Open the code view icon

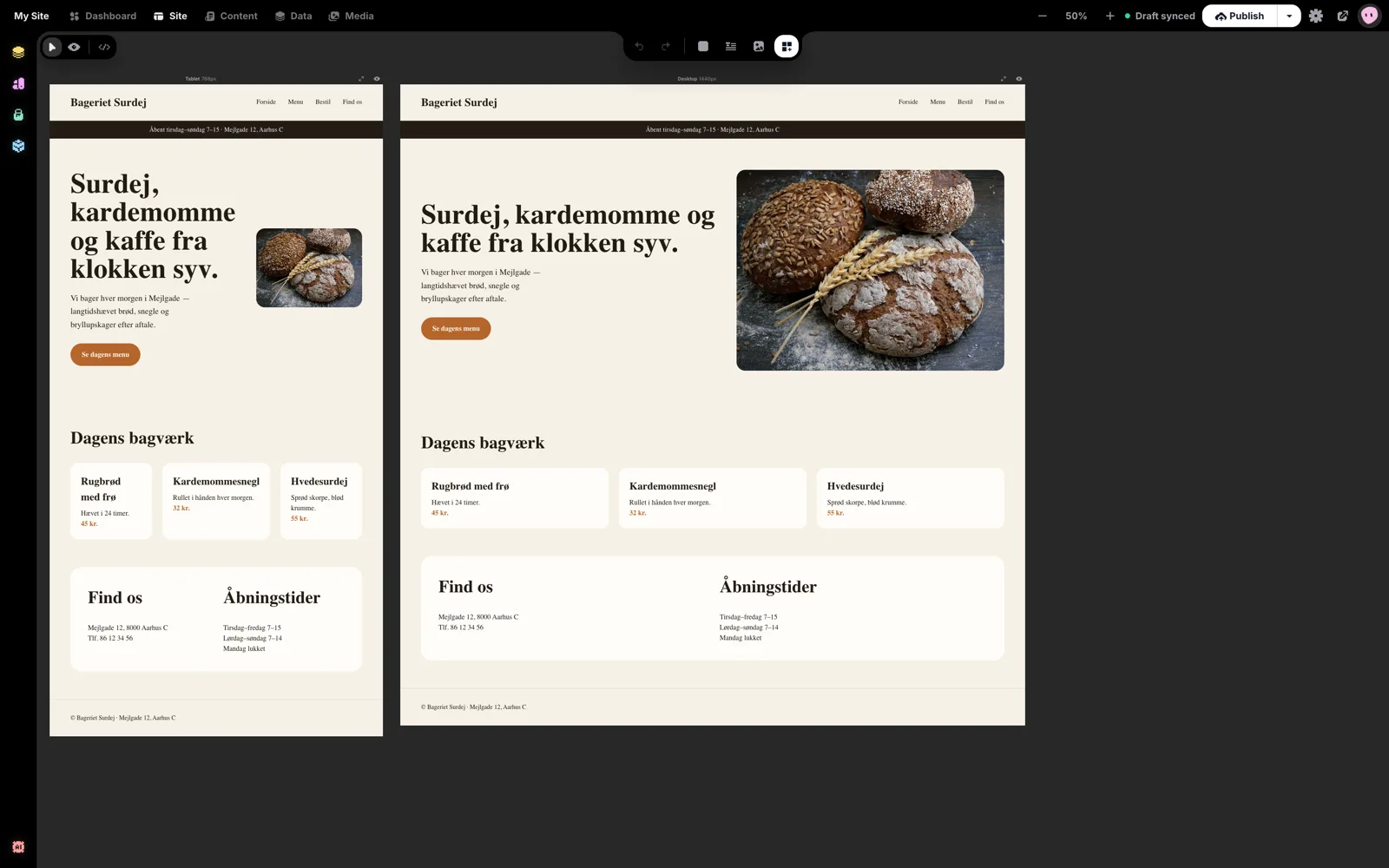pyautogui.click(x=104, y=47)
